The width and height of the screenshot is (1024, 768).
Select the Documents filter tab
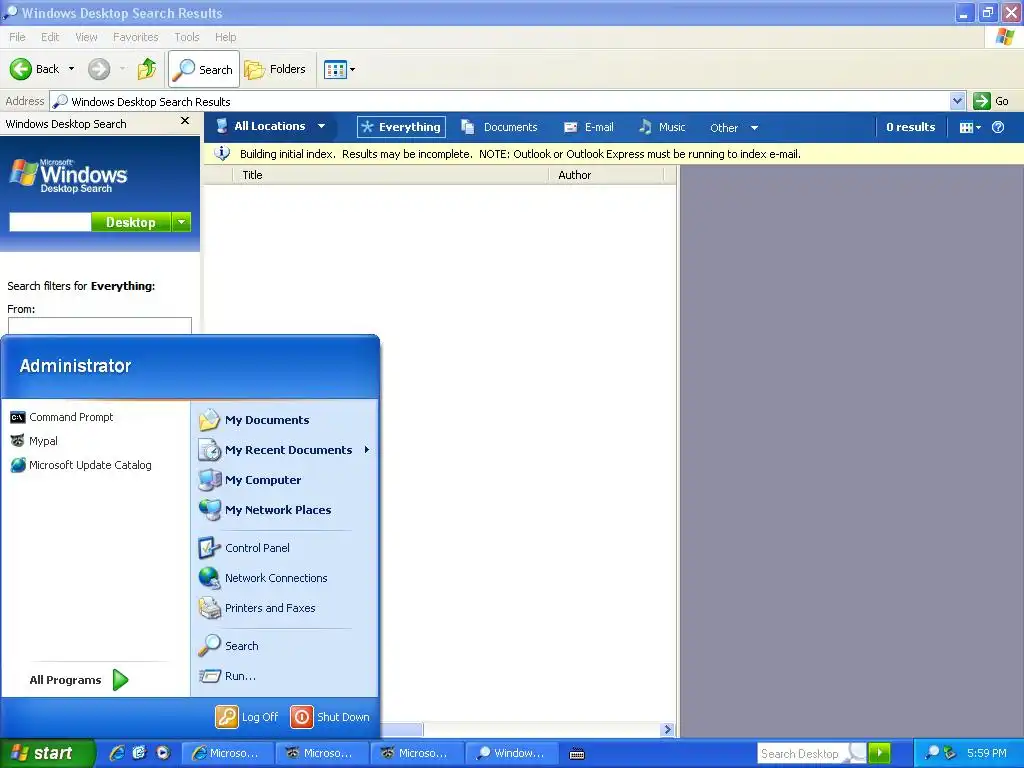tap(499, 127)
